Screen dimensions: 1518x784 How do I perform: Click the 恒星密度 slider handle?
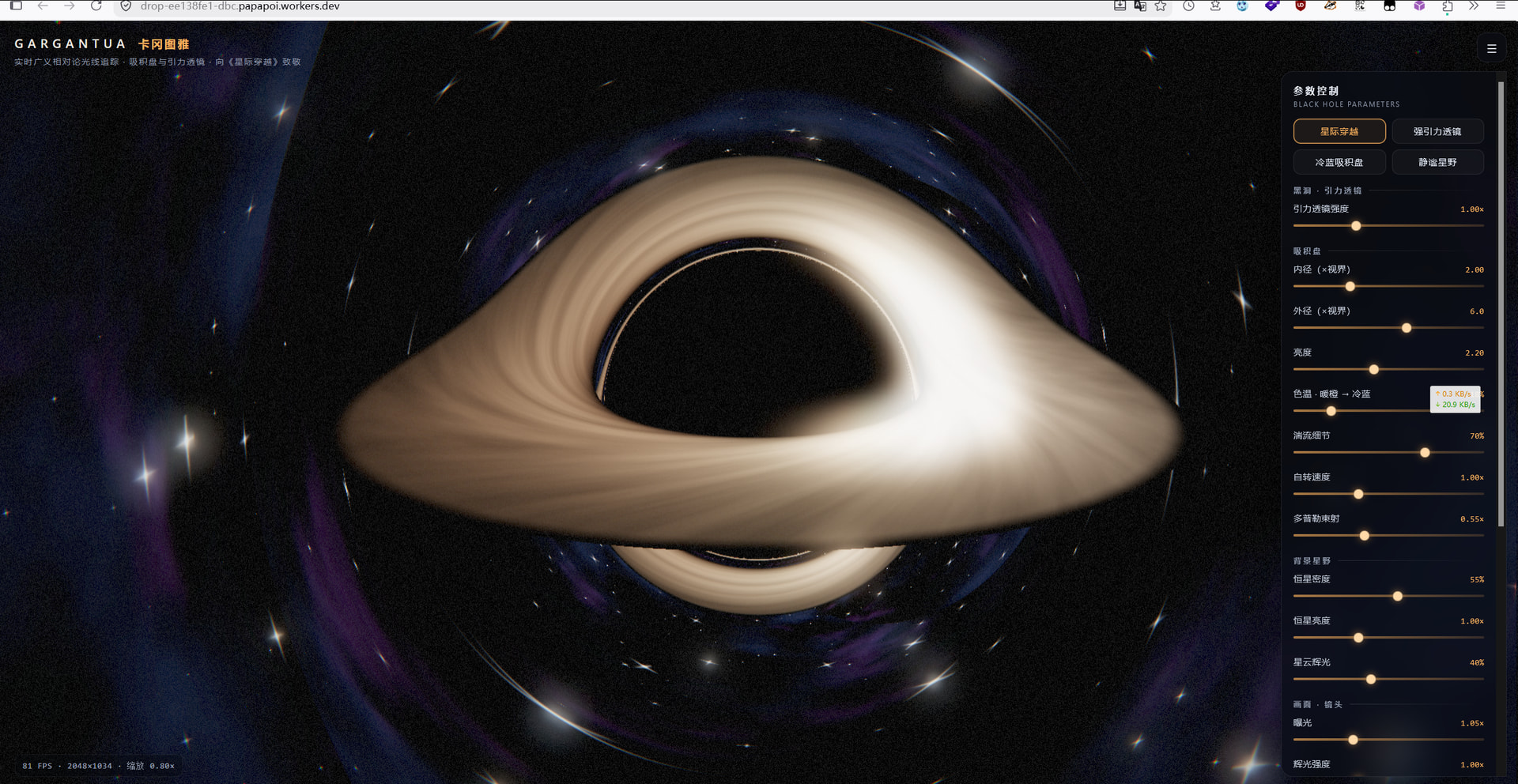click(1398, 596)
